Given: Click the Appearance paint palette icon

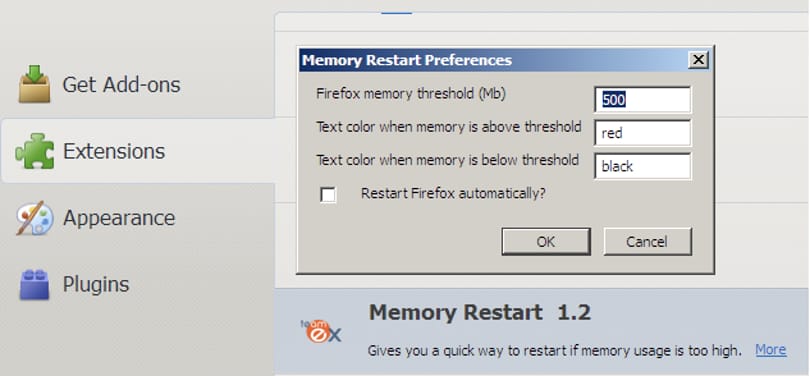Looking at the screenshot, I should [x=34, y=217].
